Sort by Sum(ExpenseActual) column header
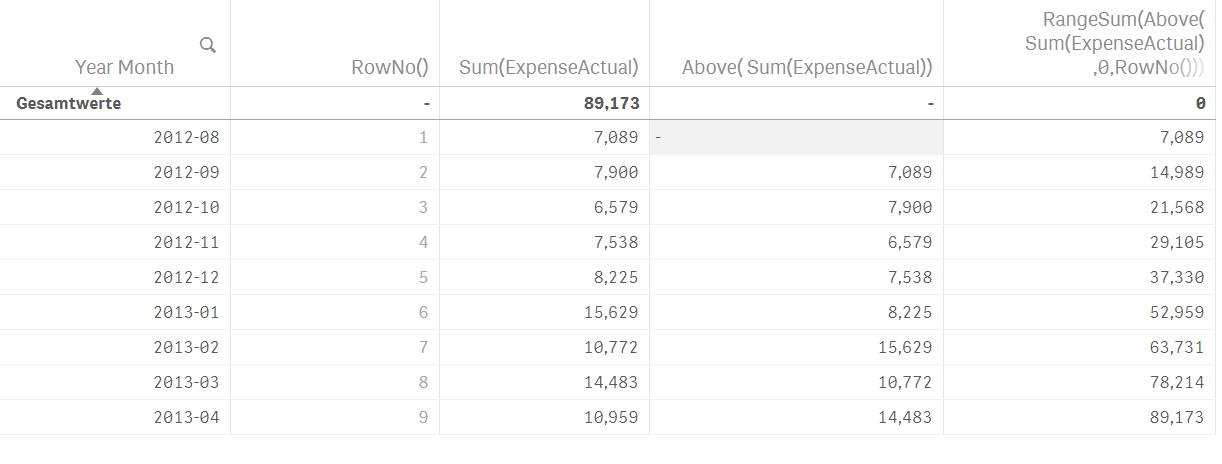This screenshot has width=1222, height=464. pos(548,67)
